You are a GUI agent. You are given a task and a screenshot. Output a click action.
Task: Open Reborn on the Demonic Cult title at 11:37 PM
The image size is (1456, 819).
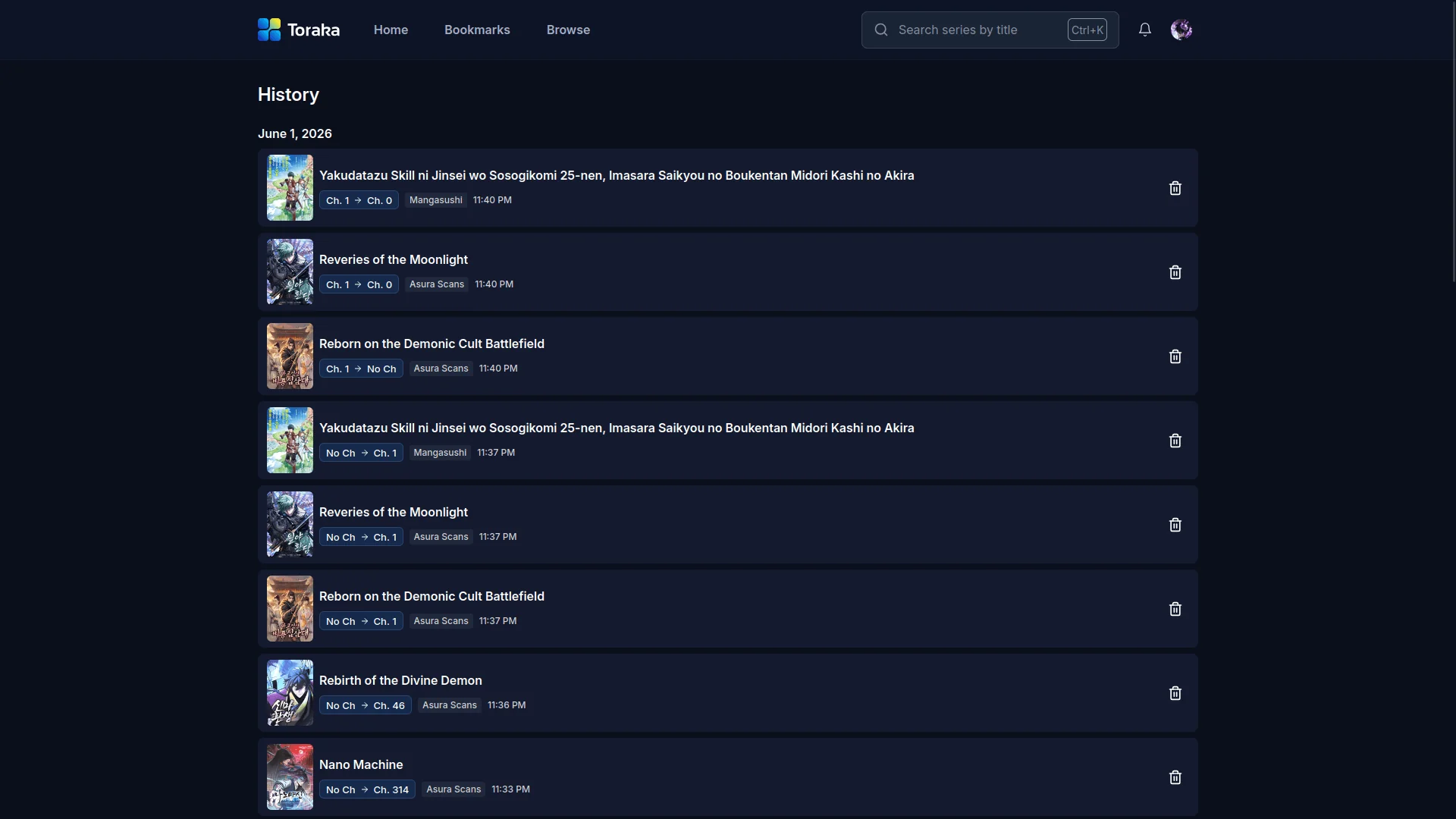(x=431, y=596)
